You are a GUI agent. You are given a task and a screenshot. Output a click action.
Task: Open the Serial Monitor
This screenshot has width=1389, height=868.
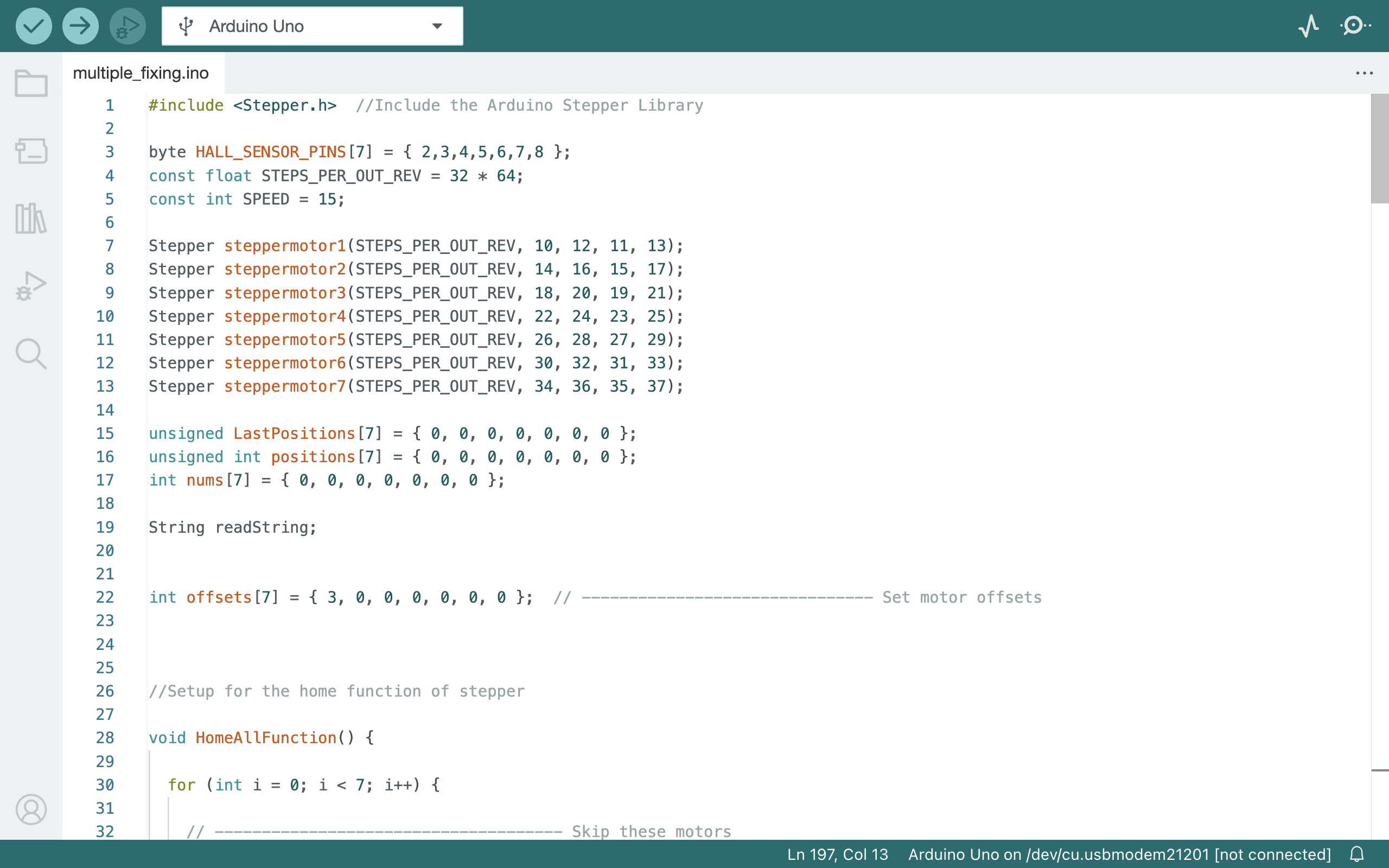point(1355,26)
